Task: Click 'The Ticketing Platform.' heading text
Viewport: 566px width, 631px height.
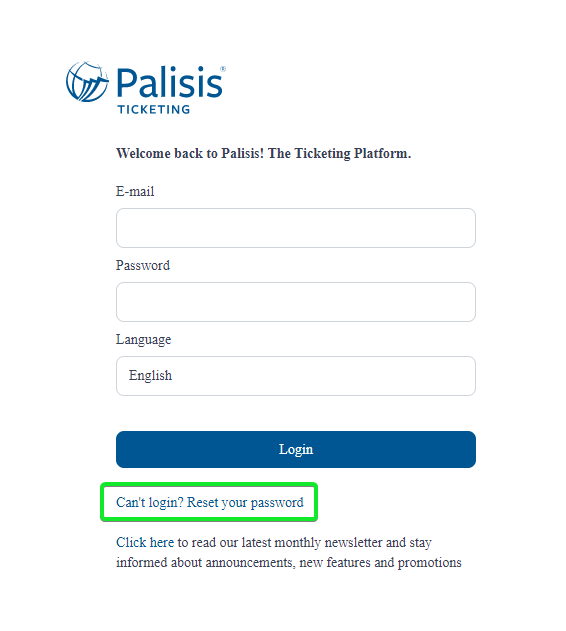Action: (x=340, y=153)
